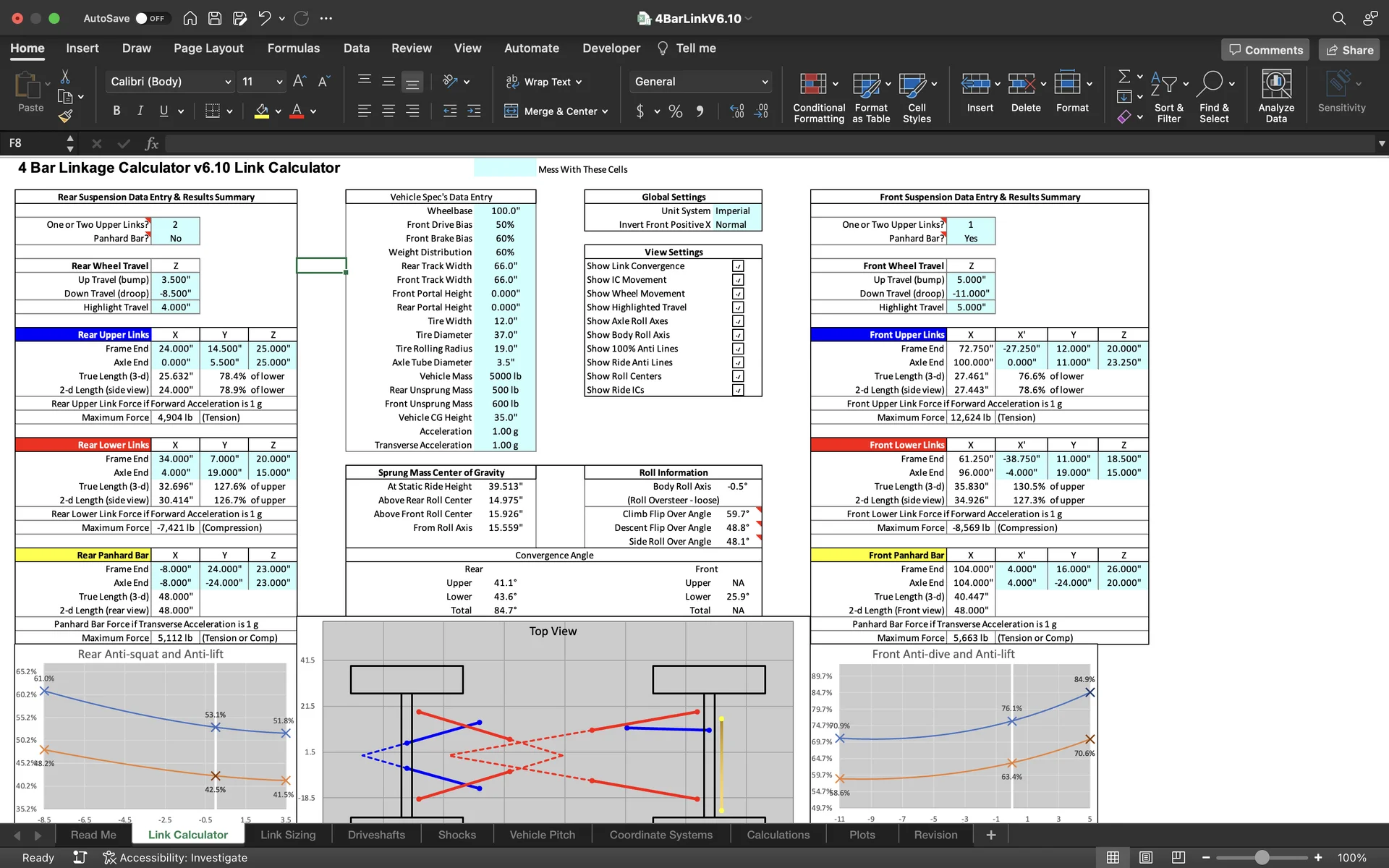The height and width of the screenshot is (868, 1389).
Task: Click the AutoSum sigma icon
Action: [1124, 77]
